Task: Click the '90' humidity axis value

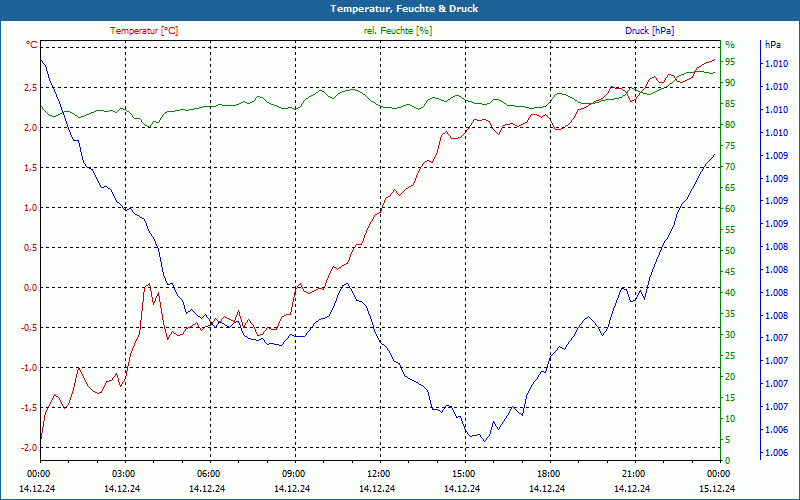Action: (x=730, y=83)
